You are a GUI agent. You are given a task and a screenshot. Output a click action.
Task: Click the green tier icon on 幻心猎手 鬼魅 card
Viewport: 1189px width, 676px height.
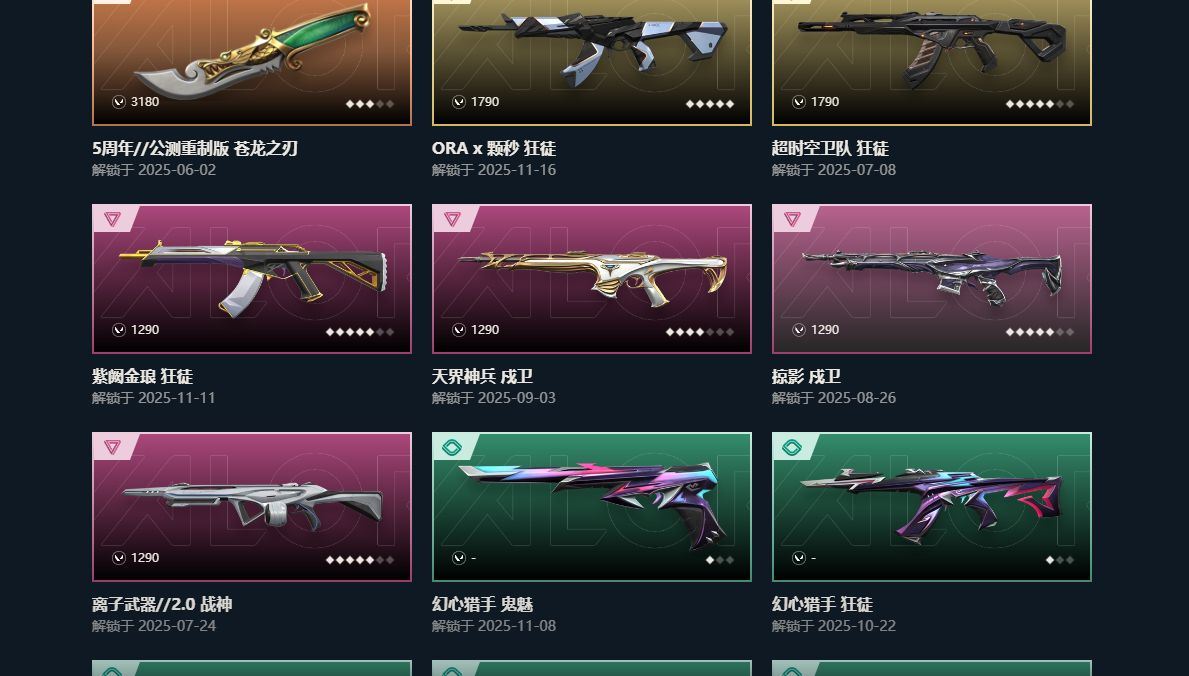pos(452,448)
